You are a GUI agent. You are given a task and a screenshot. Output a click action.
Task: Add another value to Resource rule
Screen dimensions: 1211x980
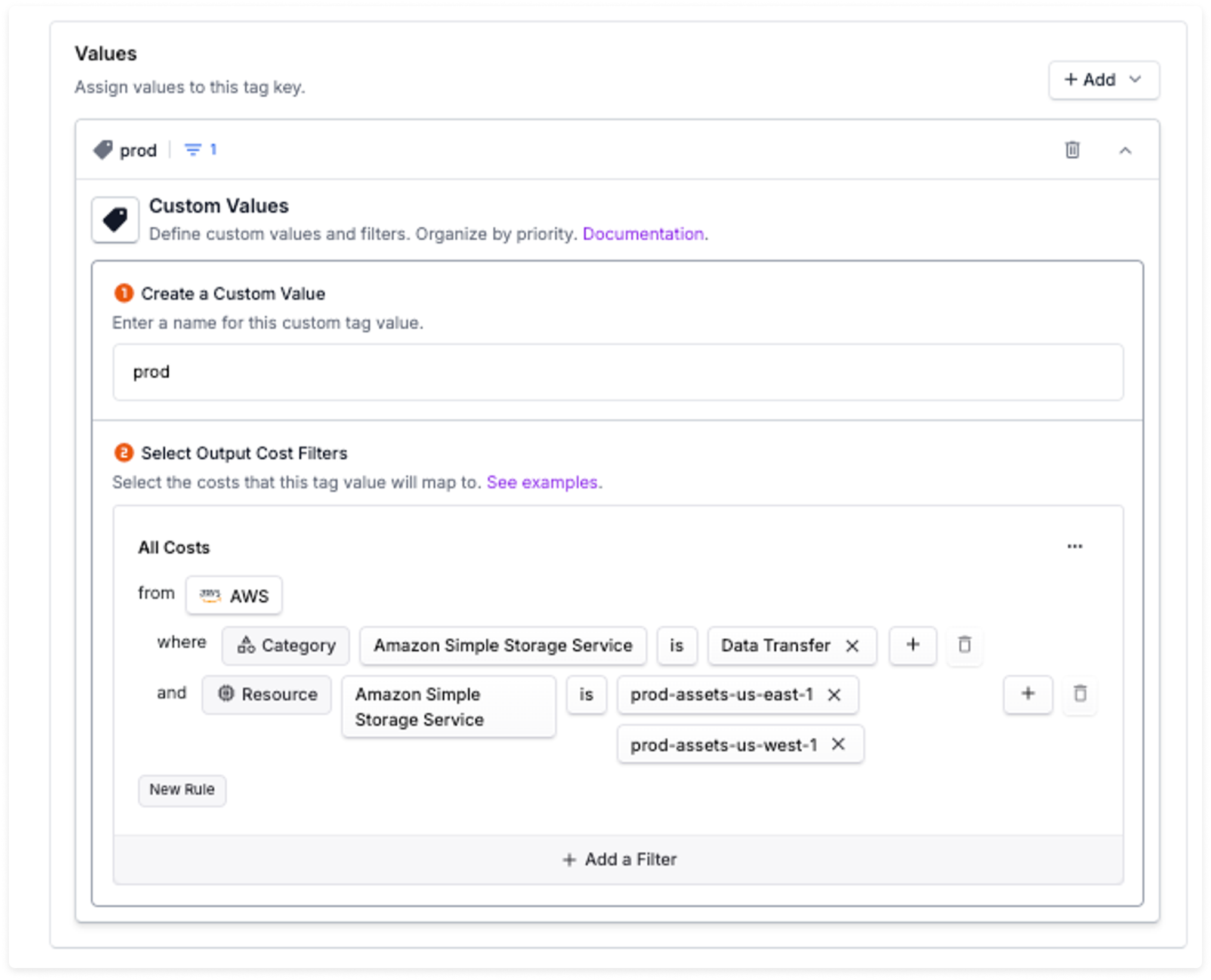pos(1028,694)
